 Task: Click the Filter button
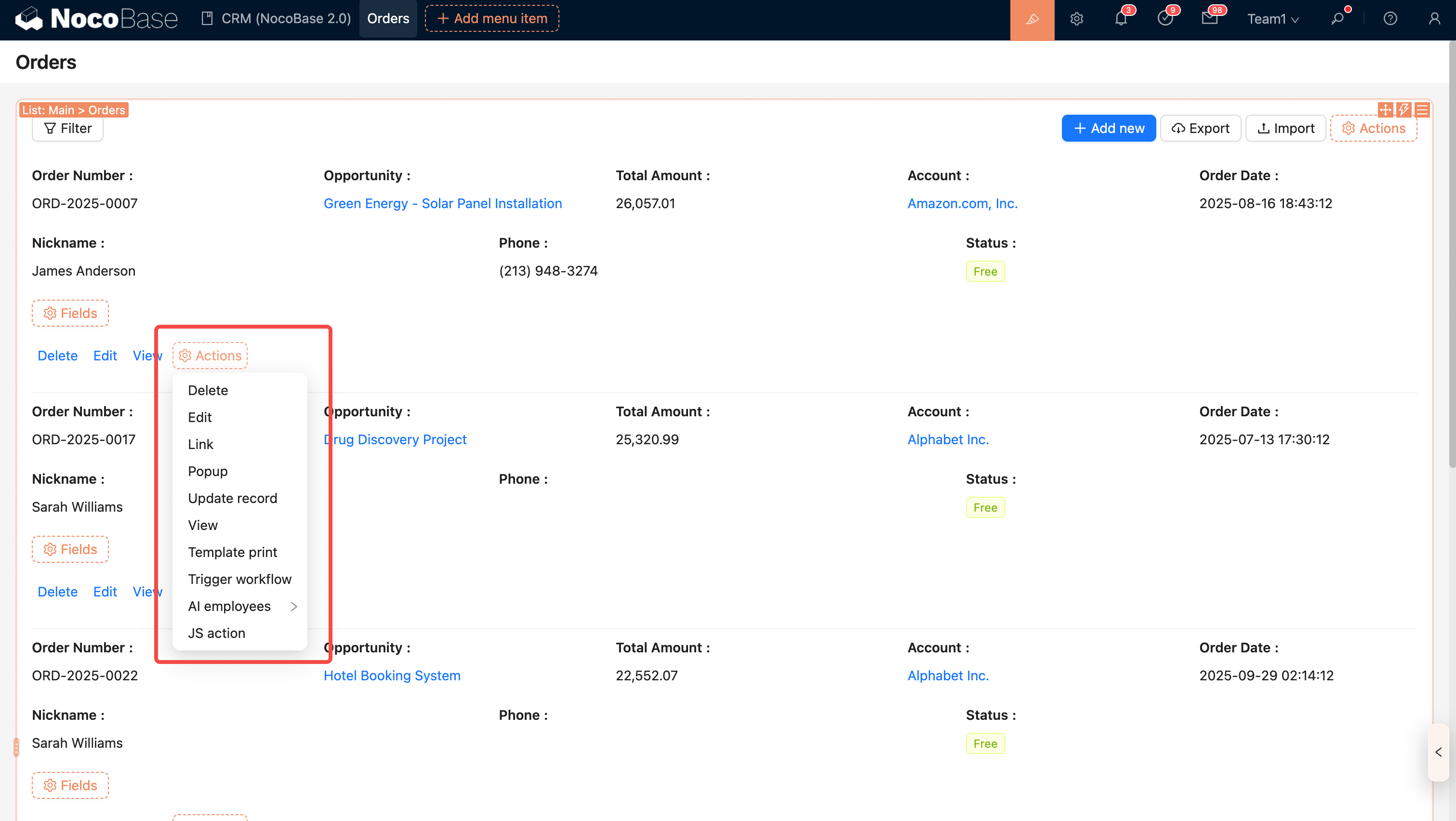(68, 128)
